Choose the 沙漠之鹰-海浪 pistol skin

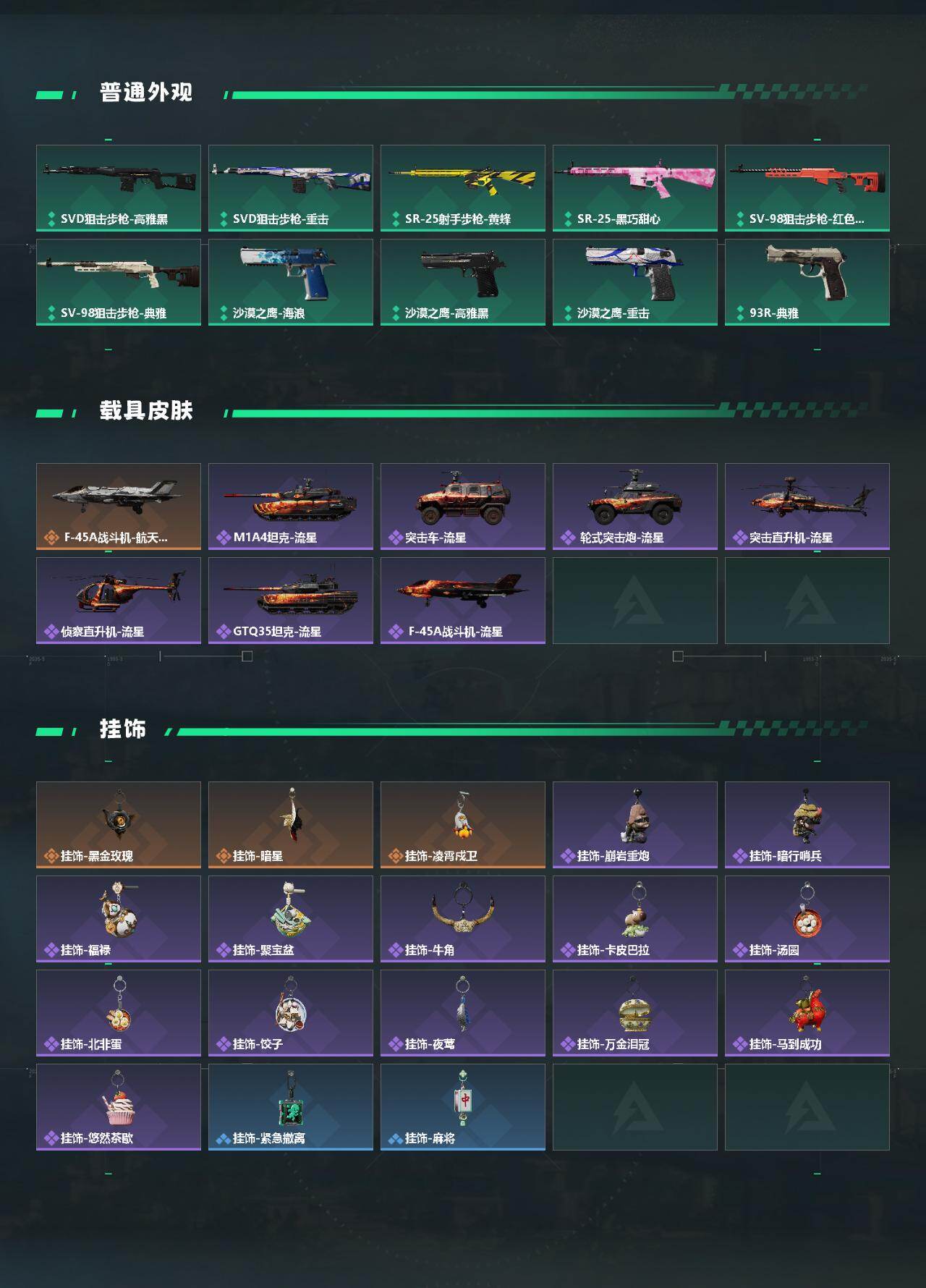point(291,282)
